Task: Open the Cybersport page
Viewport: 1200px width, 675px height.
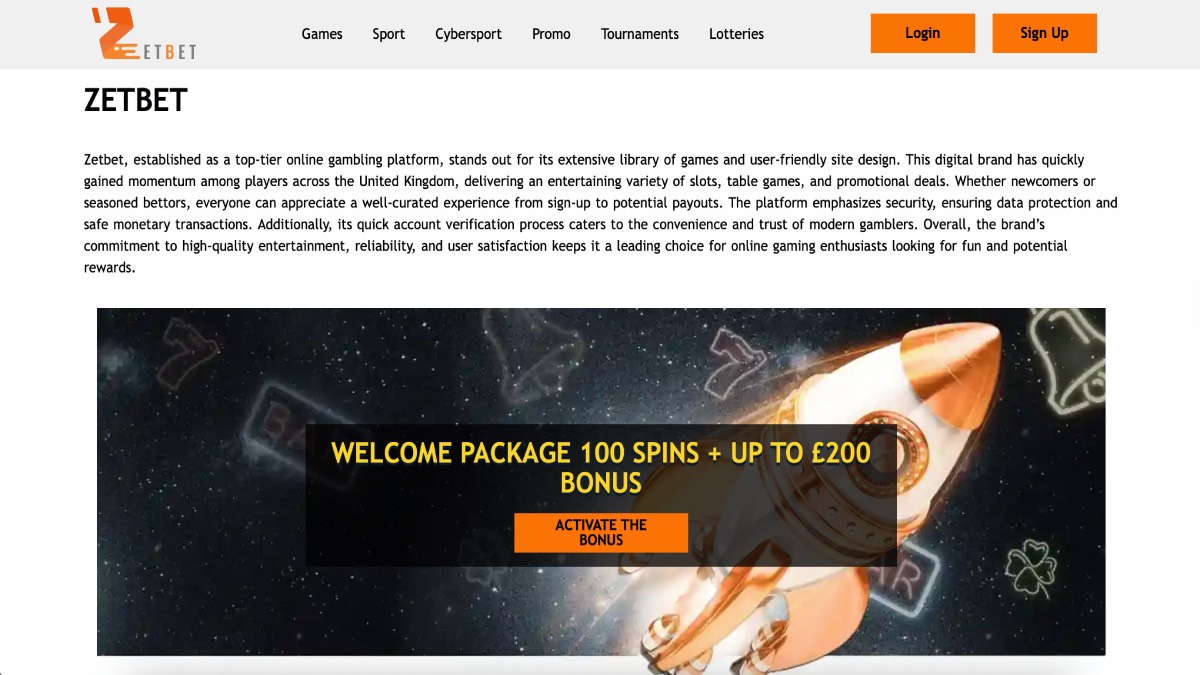Action: 468,34
